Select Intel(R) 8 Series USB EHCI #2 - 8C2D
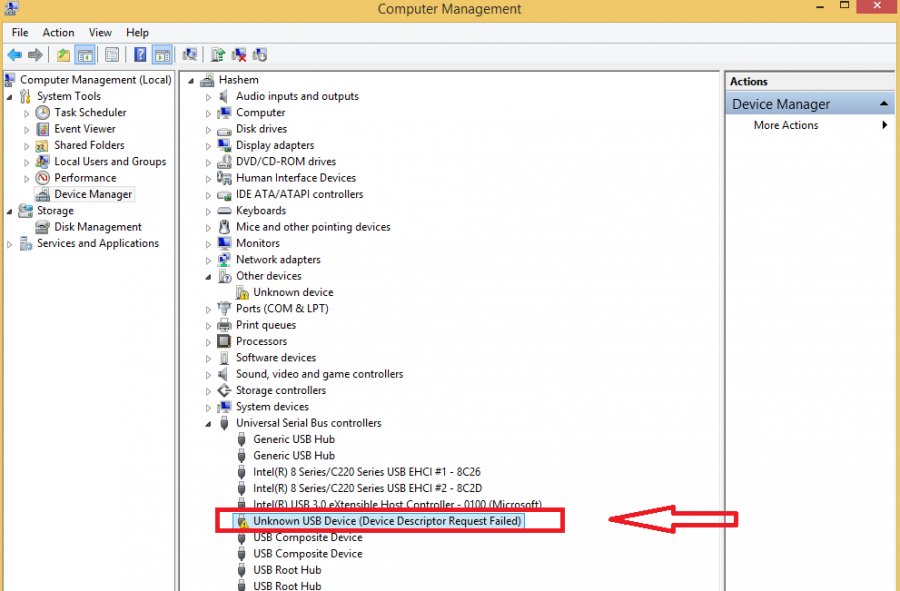900x591 pixels. (x=367, y=488)
